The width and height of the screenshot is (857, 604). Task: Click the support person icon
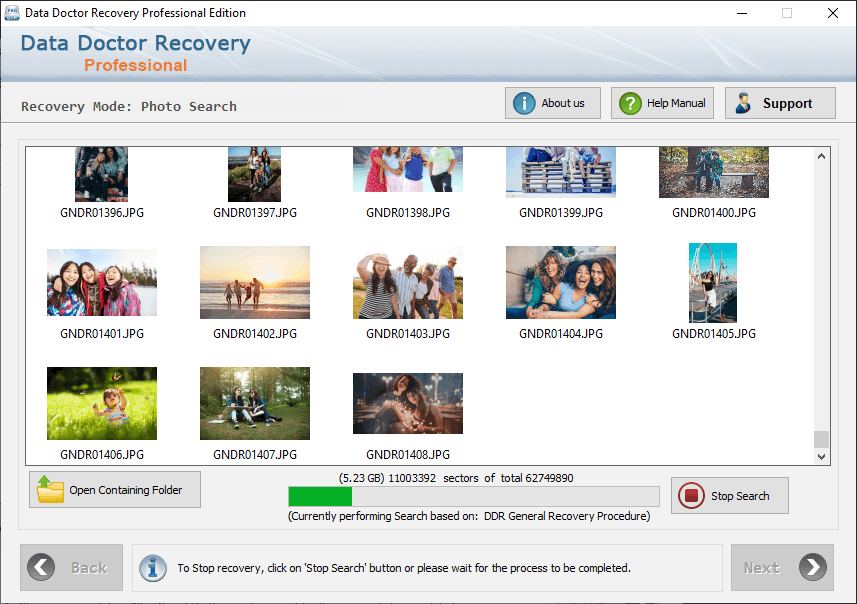pyautogui.click(x=743, y=103)
